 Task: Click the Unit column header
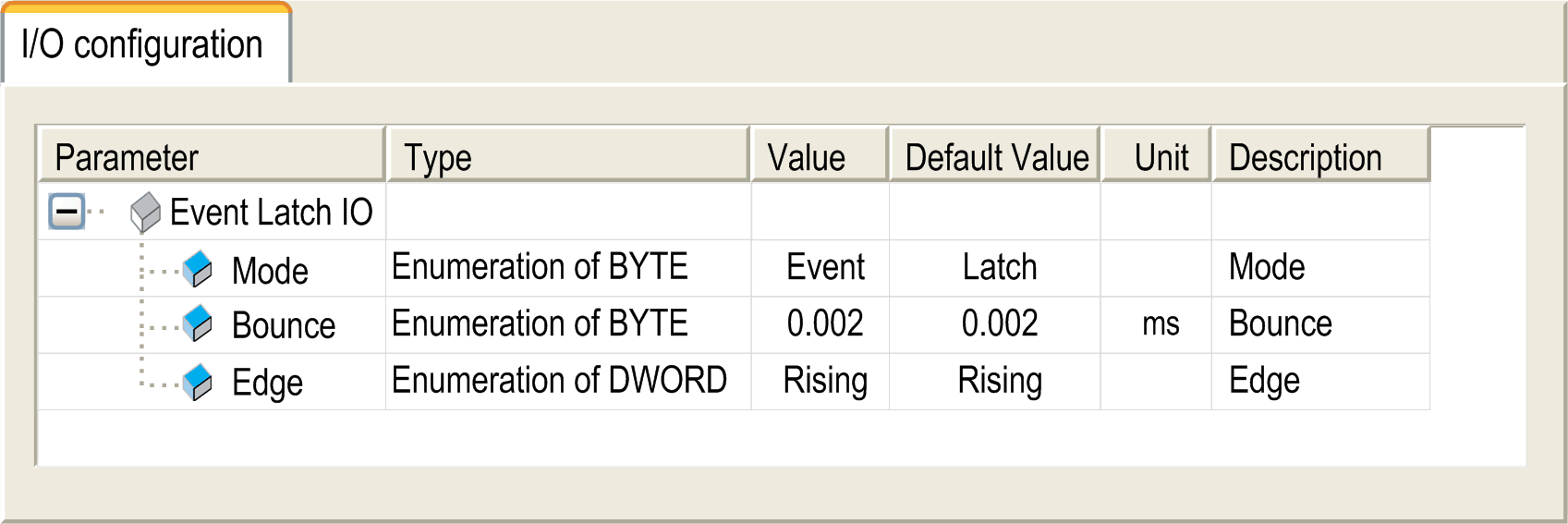pyautogui.click(x=1157, y=154)
